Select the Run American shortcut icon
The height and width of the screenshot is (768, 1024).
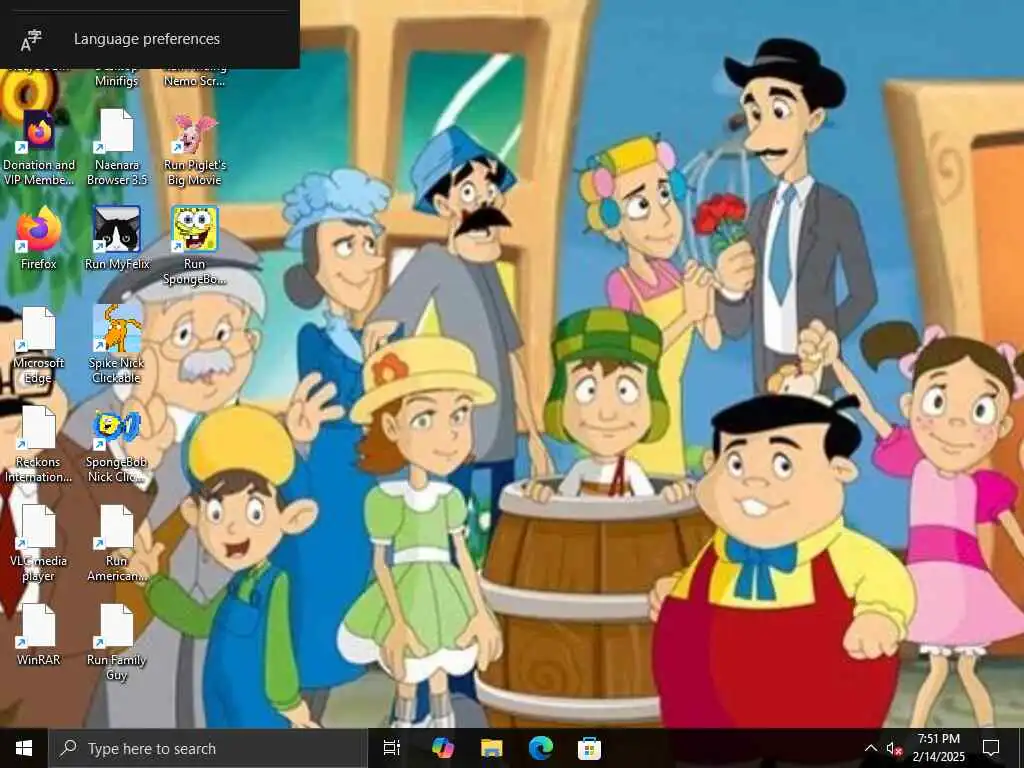(117, 543)
